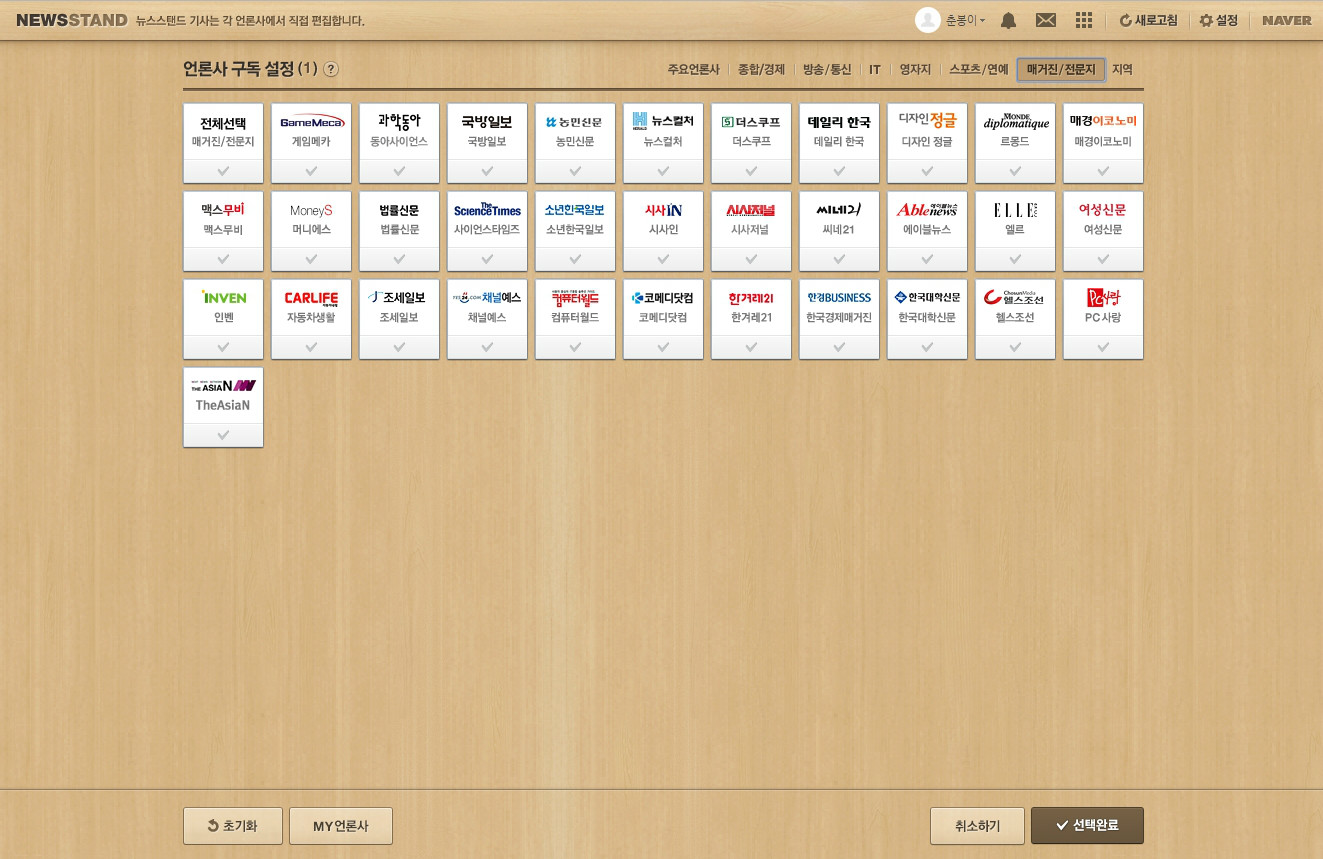Click the MY언론사 button

(x=341, y=826)
